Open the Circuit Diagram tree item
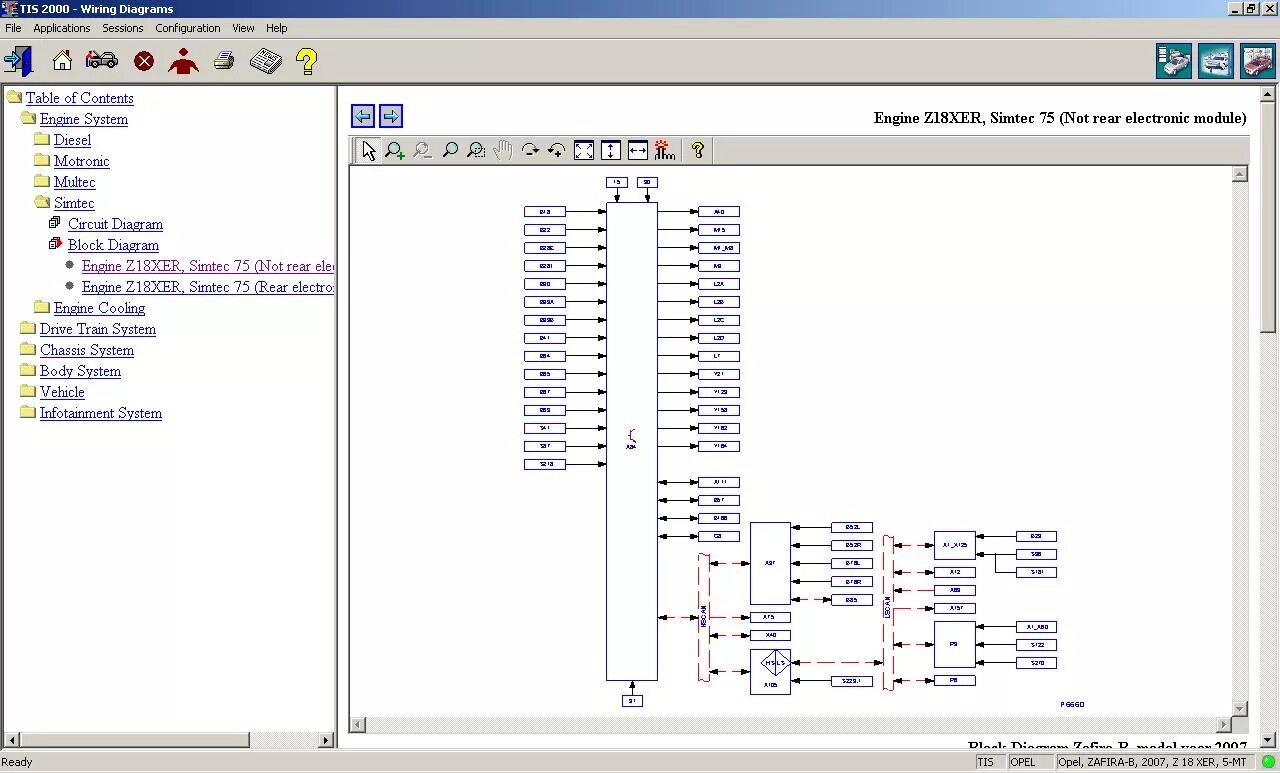1280x773 pixels. 115,224
